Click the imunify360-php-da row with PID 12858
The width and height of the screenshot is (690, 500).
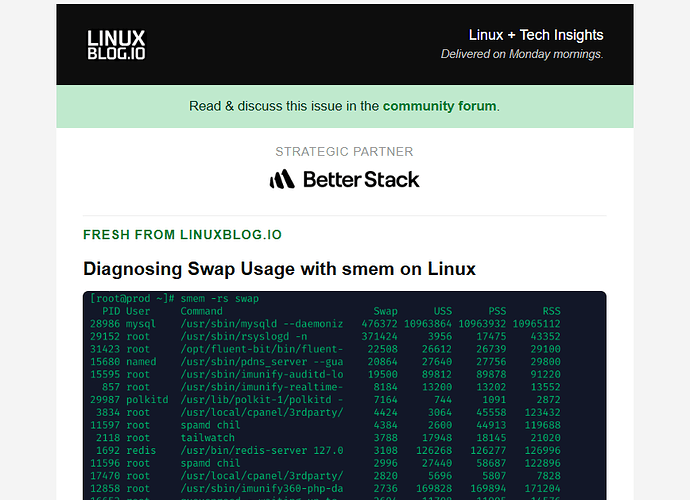pyautogui.click(x=325, y=489)
